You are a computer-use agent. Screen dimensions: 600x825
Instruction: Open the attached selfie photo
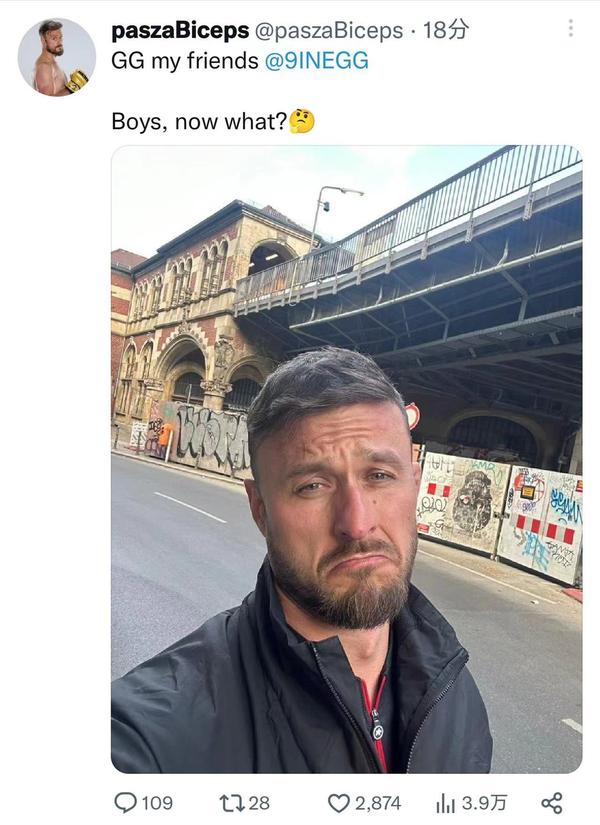[x=346, y=458]
